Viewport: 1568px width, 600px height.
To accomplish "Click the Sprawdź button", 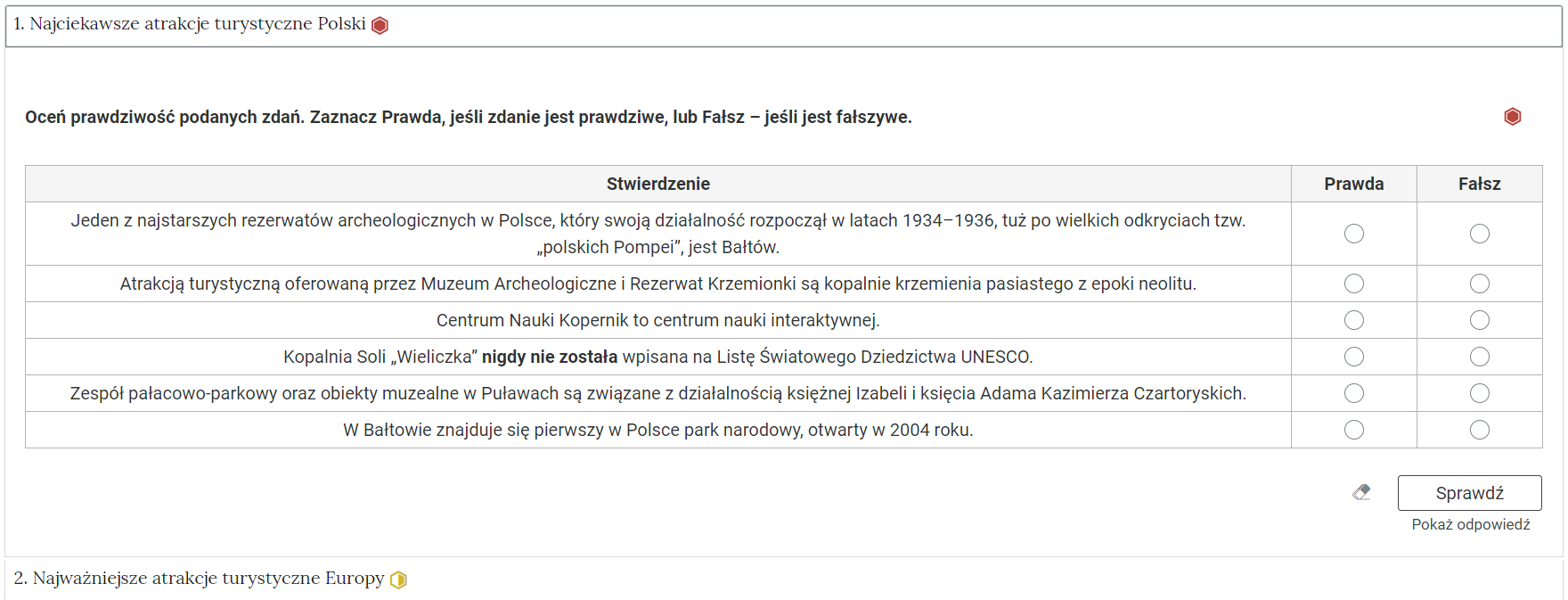I will coord(1469,493).
